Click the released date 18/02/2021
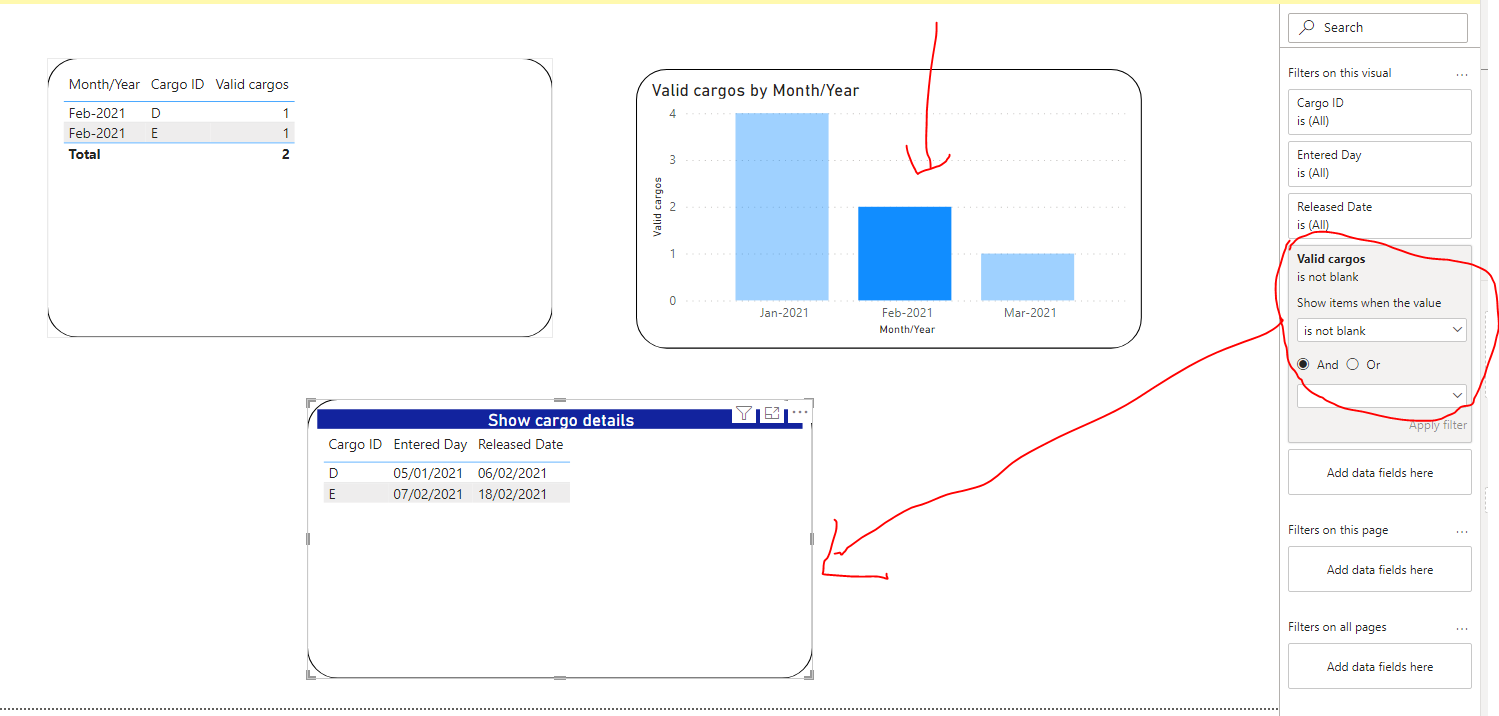Viewport: 1499px width, 716px height. click(512, 493)
